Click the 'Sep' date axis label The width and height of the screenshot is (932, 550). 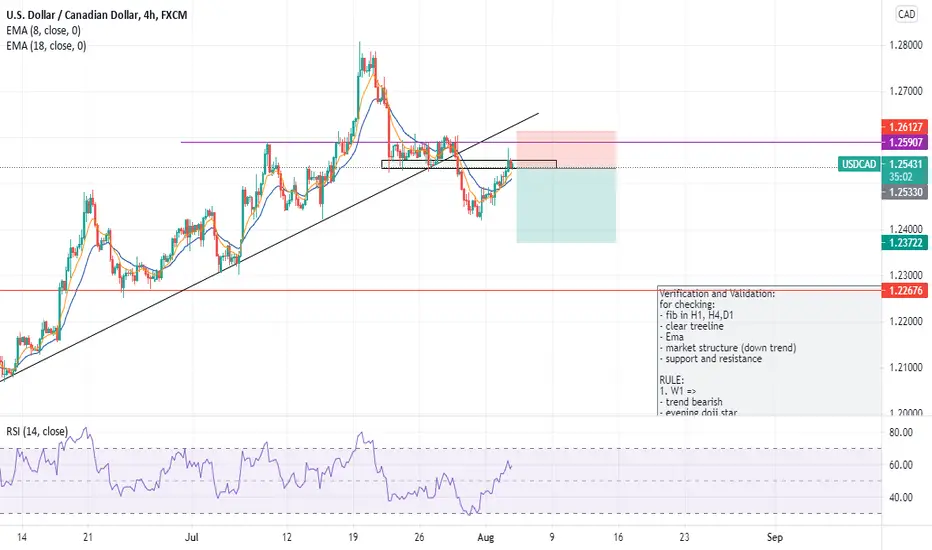(x=774, y=537)
